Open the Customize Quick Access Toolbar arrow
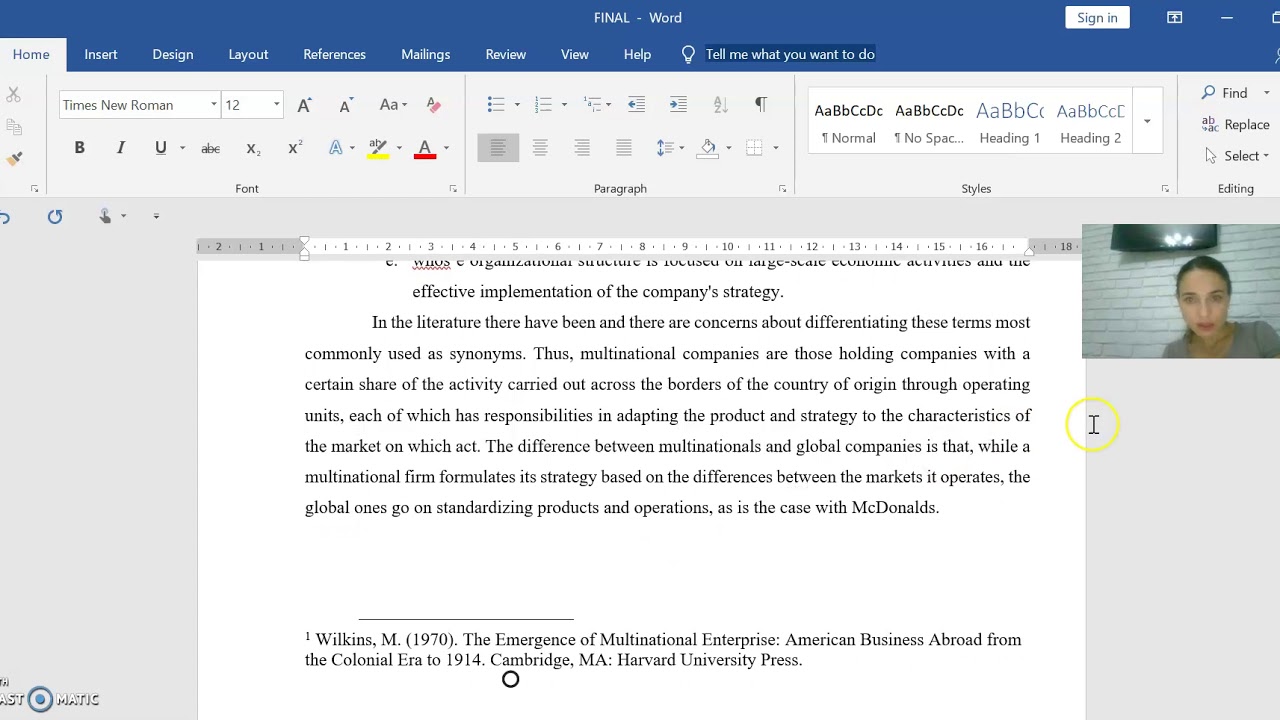The image size is (1280, 720). tap(156, 216)
